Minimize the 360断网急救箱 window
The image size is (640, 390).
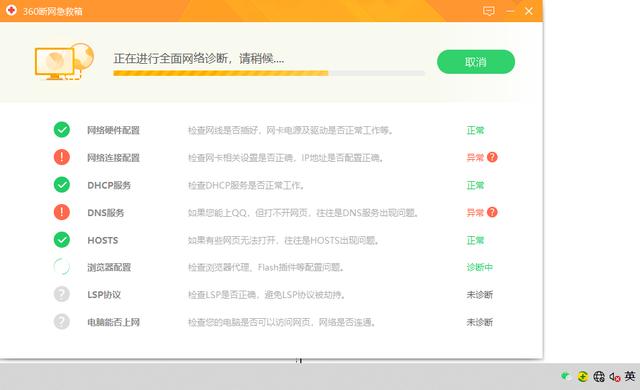tap(510, 11)
